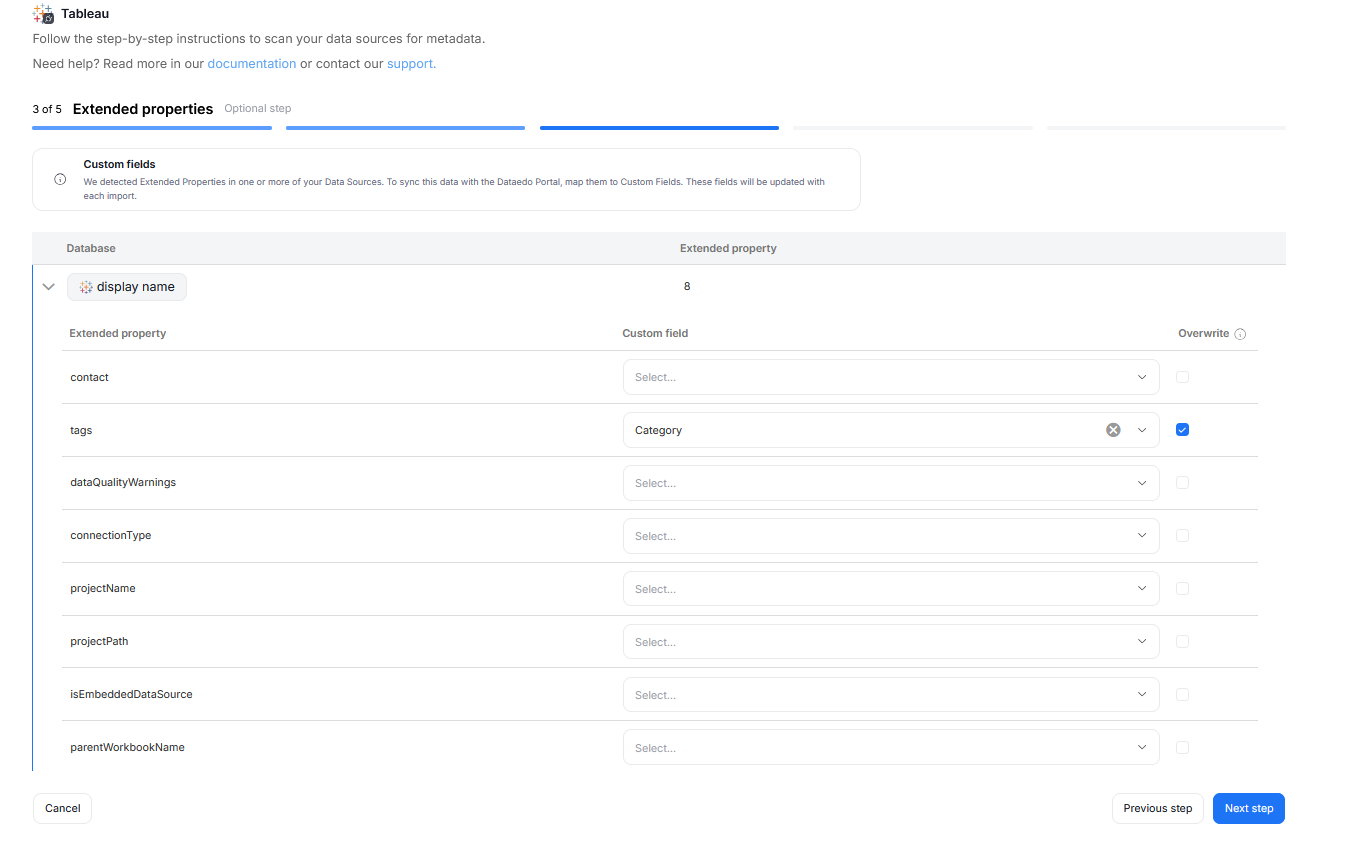Click the Next step button

1248,808
